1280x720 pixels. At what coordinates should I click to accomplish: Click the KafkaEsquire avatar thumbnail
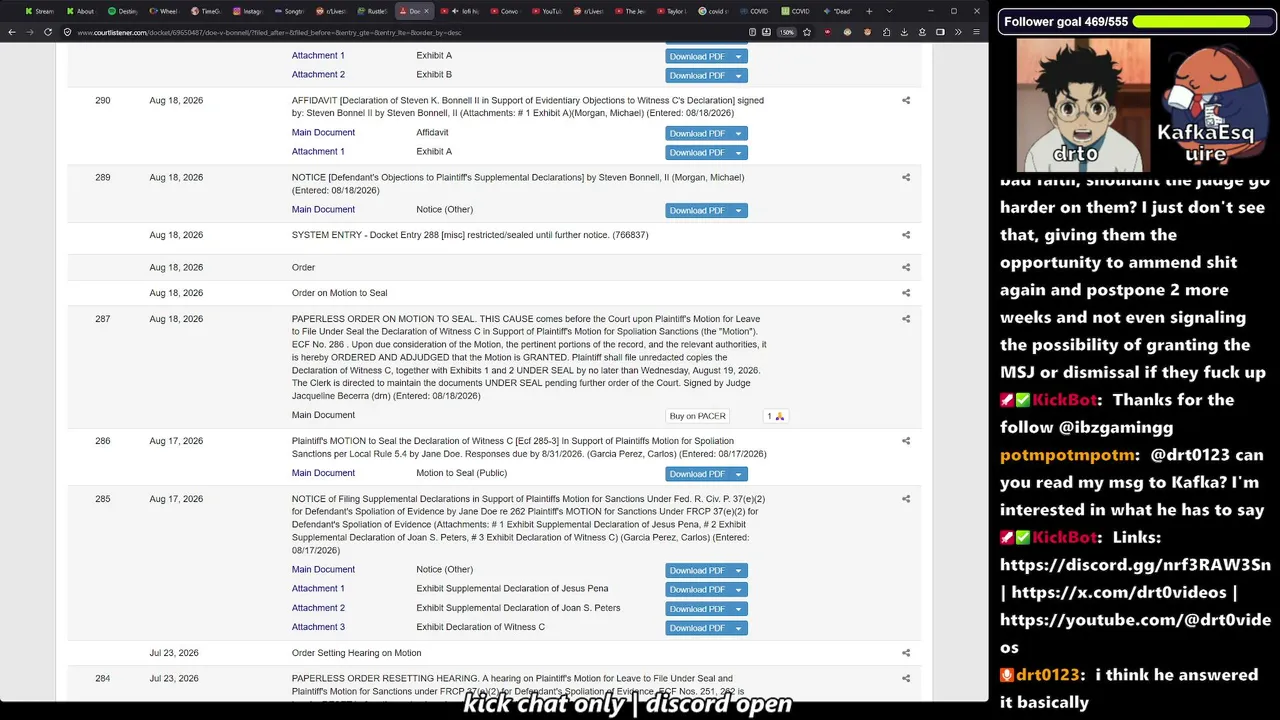click(1210, 106)
